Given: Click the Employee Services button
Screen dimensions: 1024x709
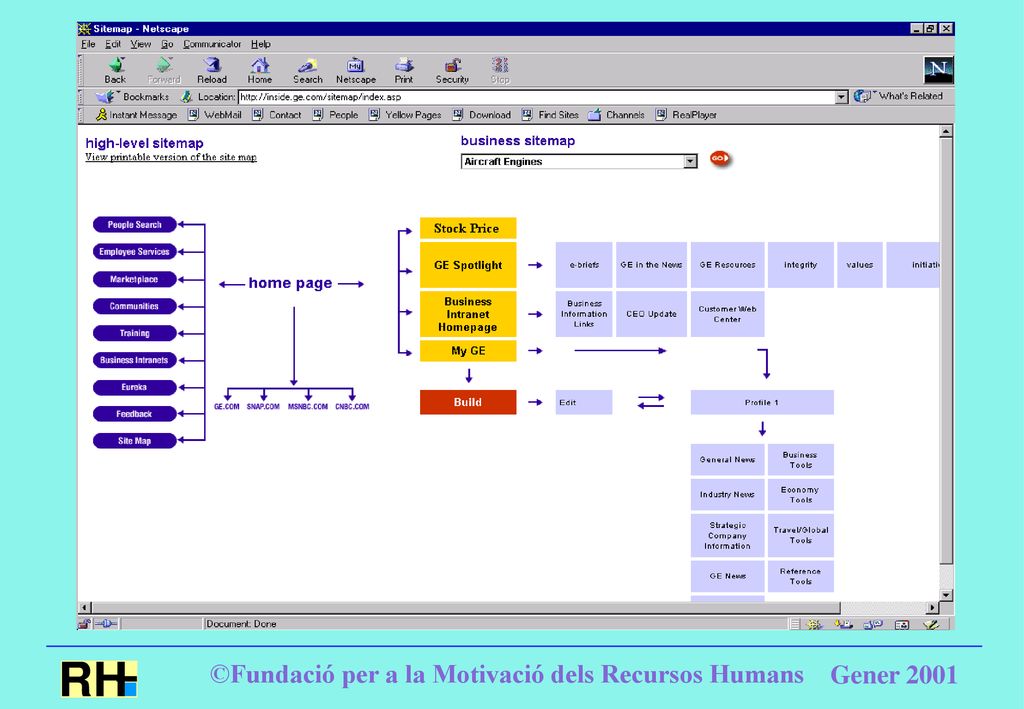Looking at the screenshot, I should (135, 252).
